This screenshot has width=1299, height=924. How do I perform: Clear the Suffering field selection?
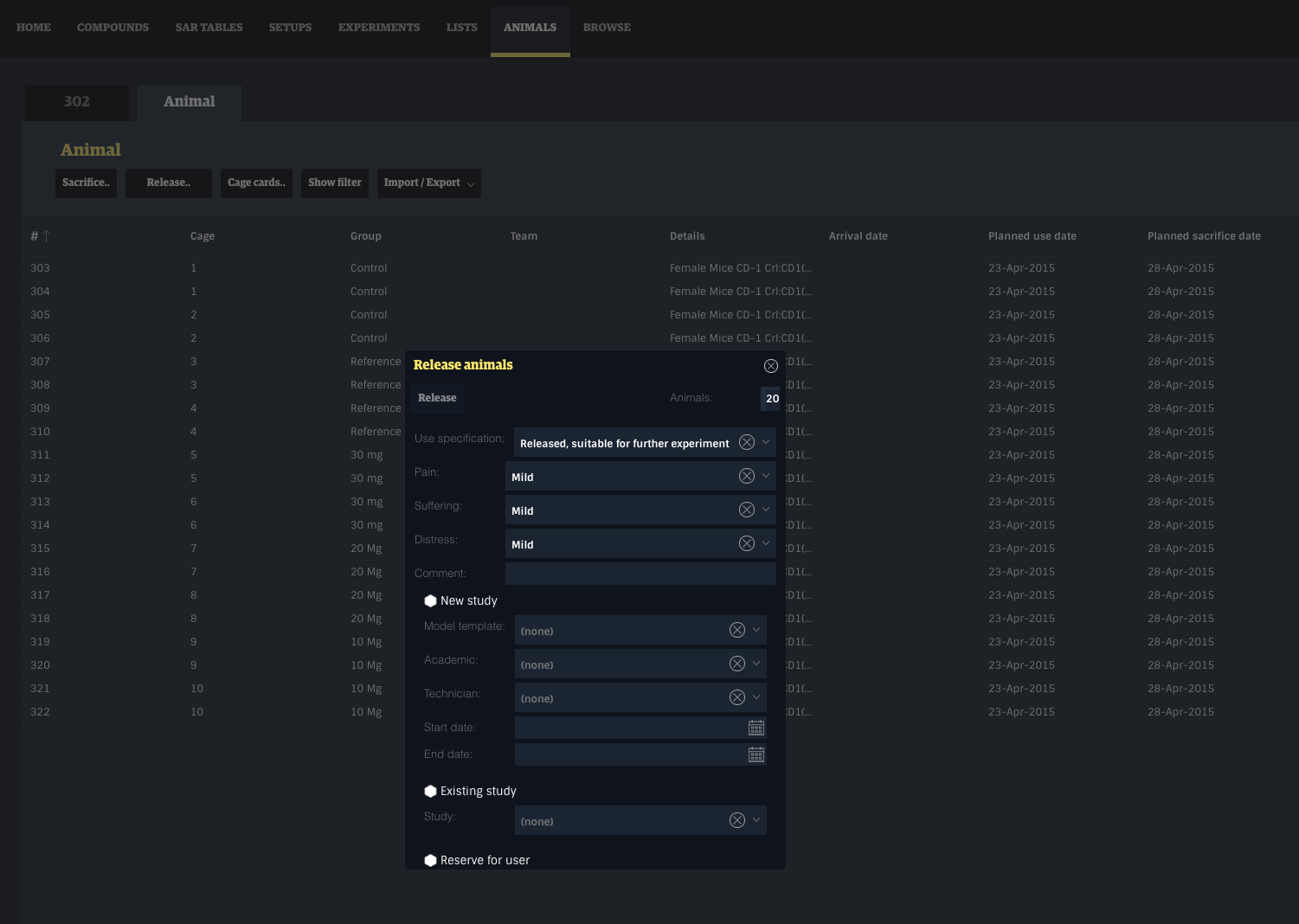746,510
